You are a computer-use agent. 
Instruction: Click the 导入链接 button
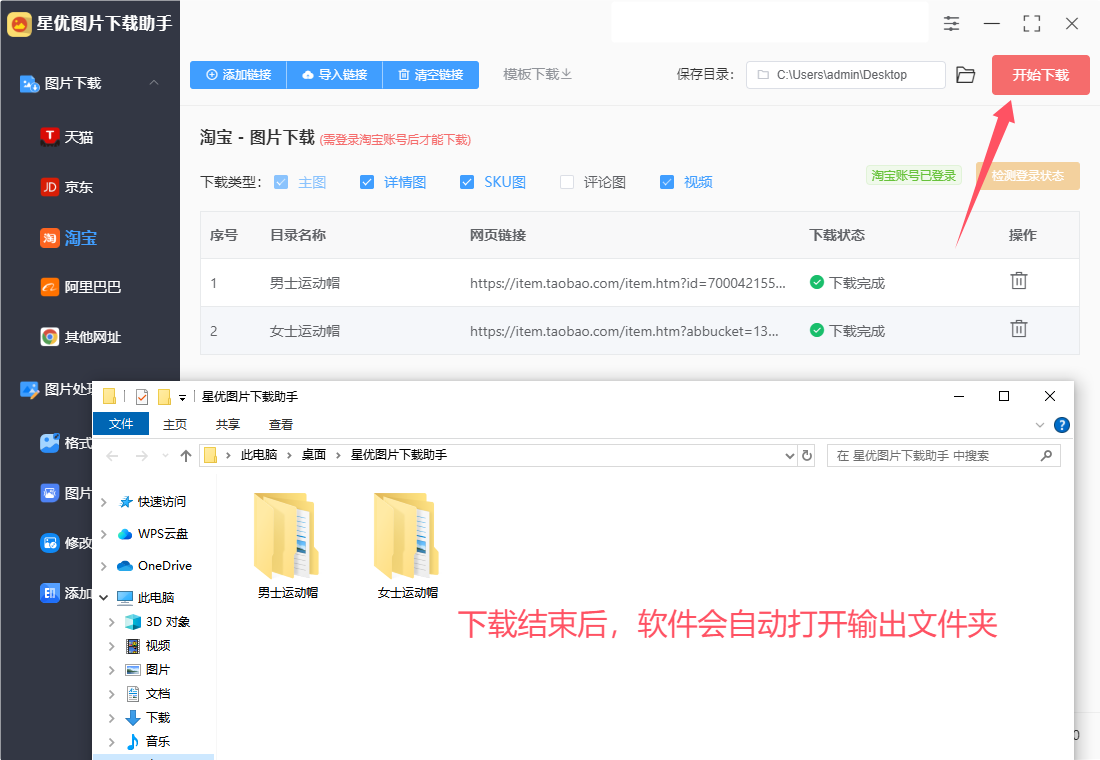click(335, 75)
